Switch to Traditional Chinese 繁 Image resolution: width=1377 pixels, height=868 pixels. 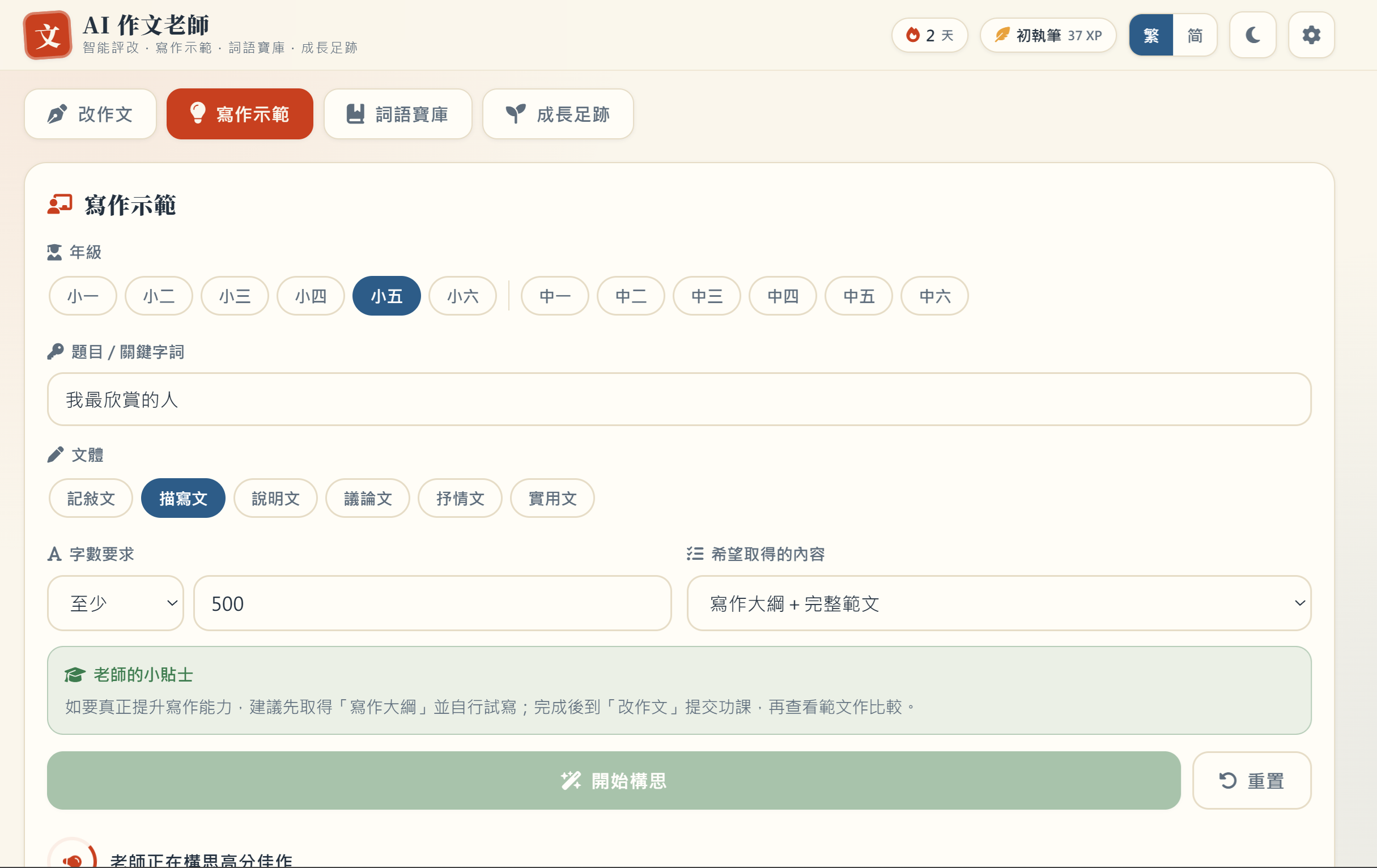[1150, 35]
